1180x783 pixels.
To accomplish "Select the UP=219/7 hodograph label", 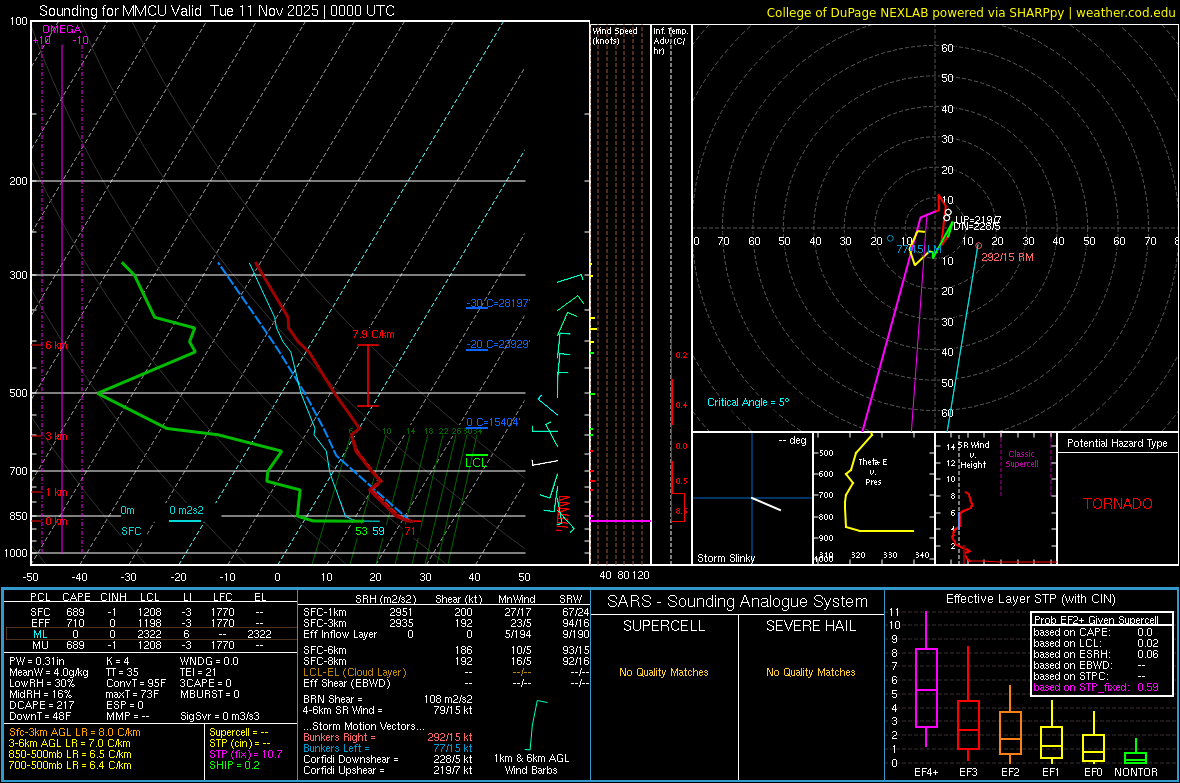I will click(x=978, y=220).
